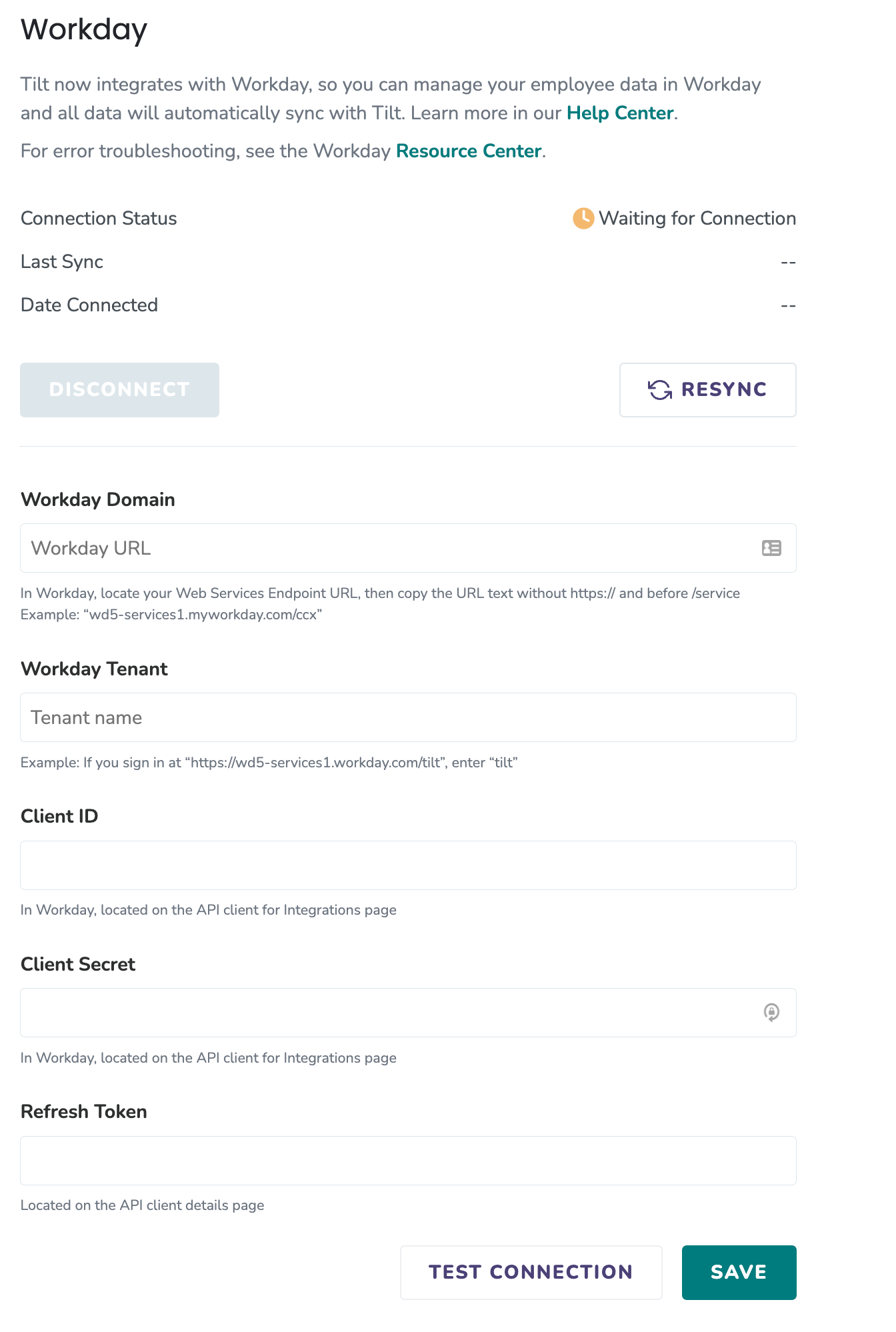This screenshot has width=896, height=1332.
Task: Click the Last Sync row value
Action: [789, 262]
